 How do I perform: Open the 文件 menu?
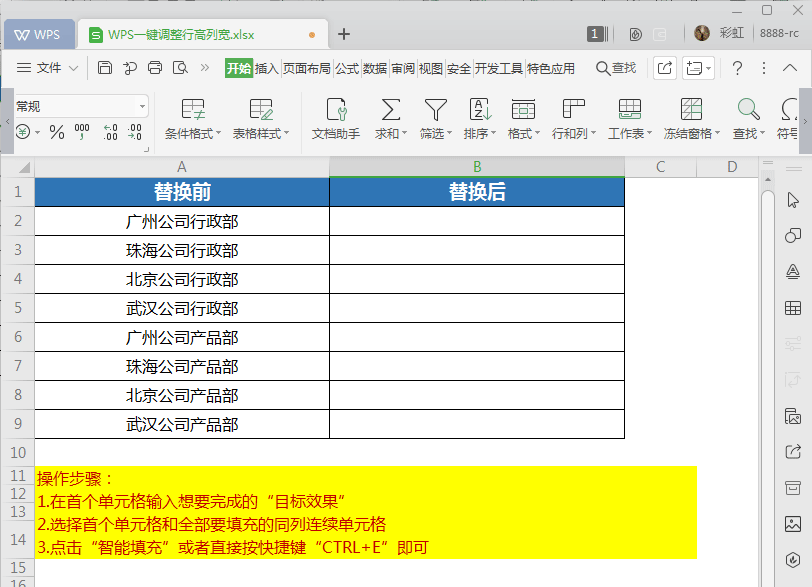pos(48,68)
